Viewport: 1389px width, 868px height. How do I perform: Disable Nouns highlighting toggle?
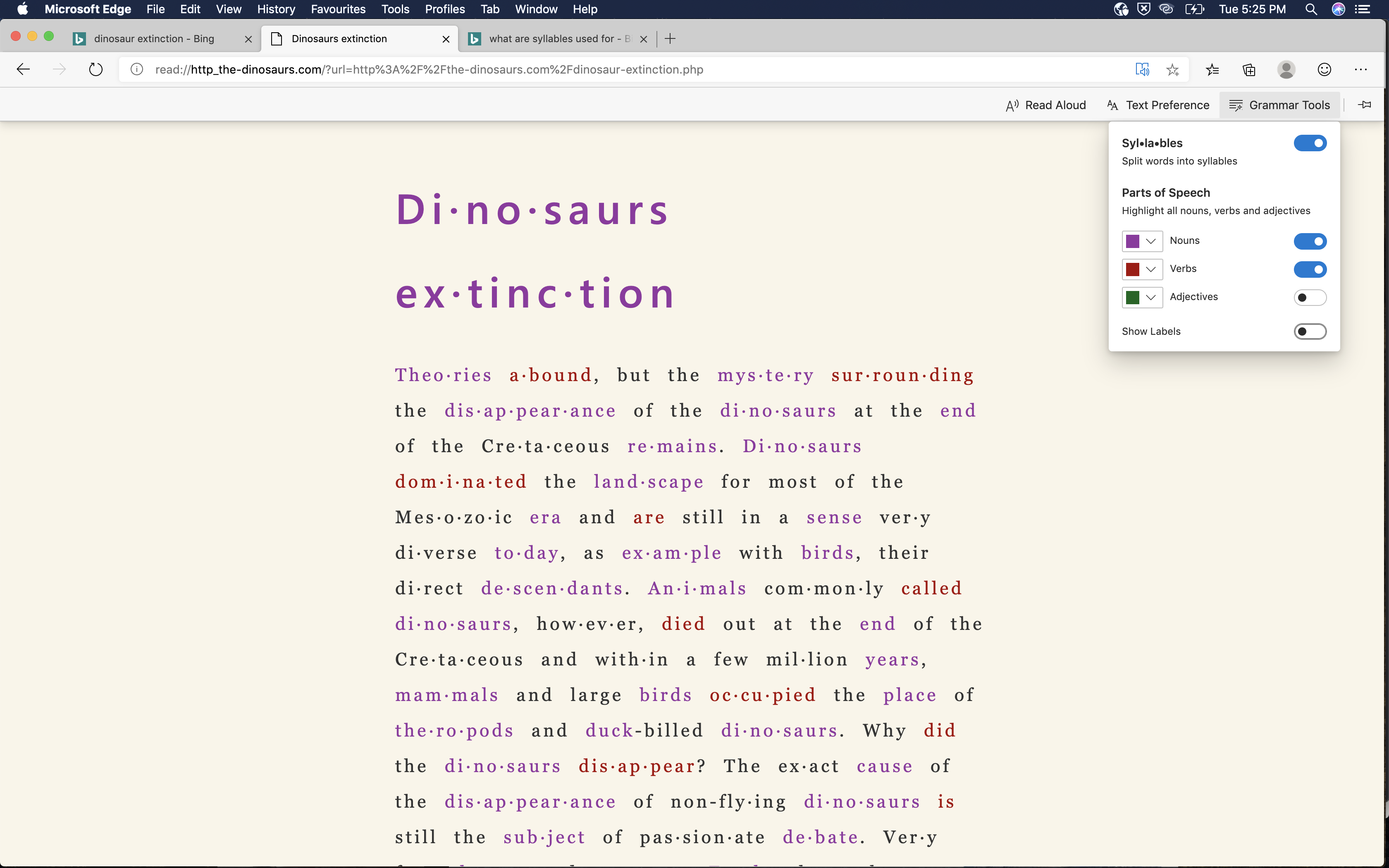coord(1310,241)
